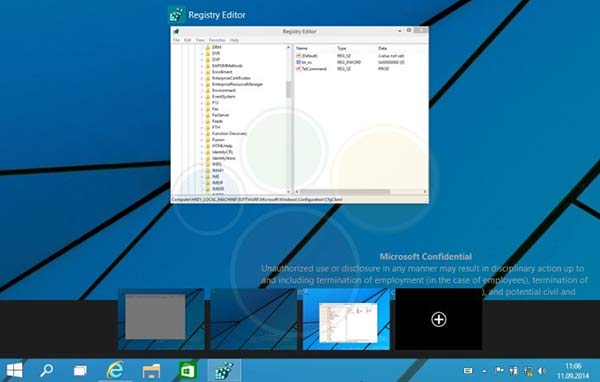The image size is (600, 382).
Task: Select Registry Editor taskbar icon
Action: point(224,371)
